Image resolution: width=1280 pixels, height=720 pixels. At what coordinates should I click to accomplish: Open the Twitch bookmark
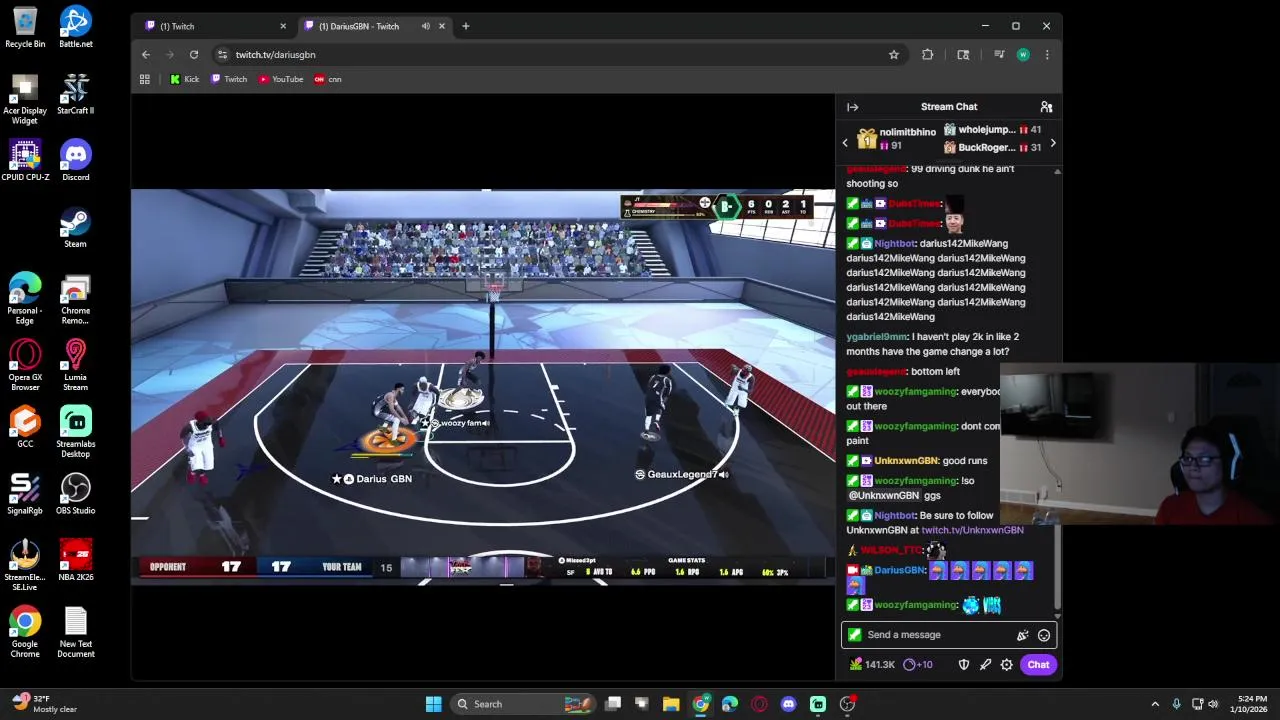[229, 79]
